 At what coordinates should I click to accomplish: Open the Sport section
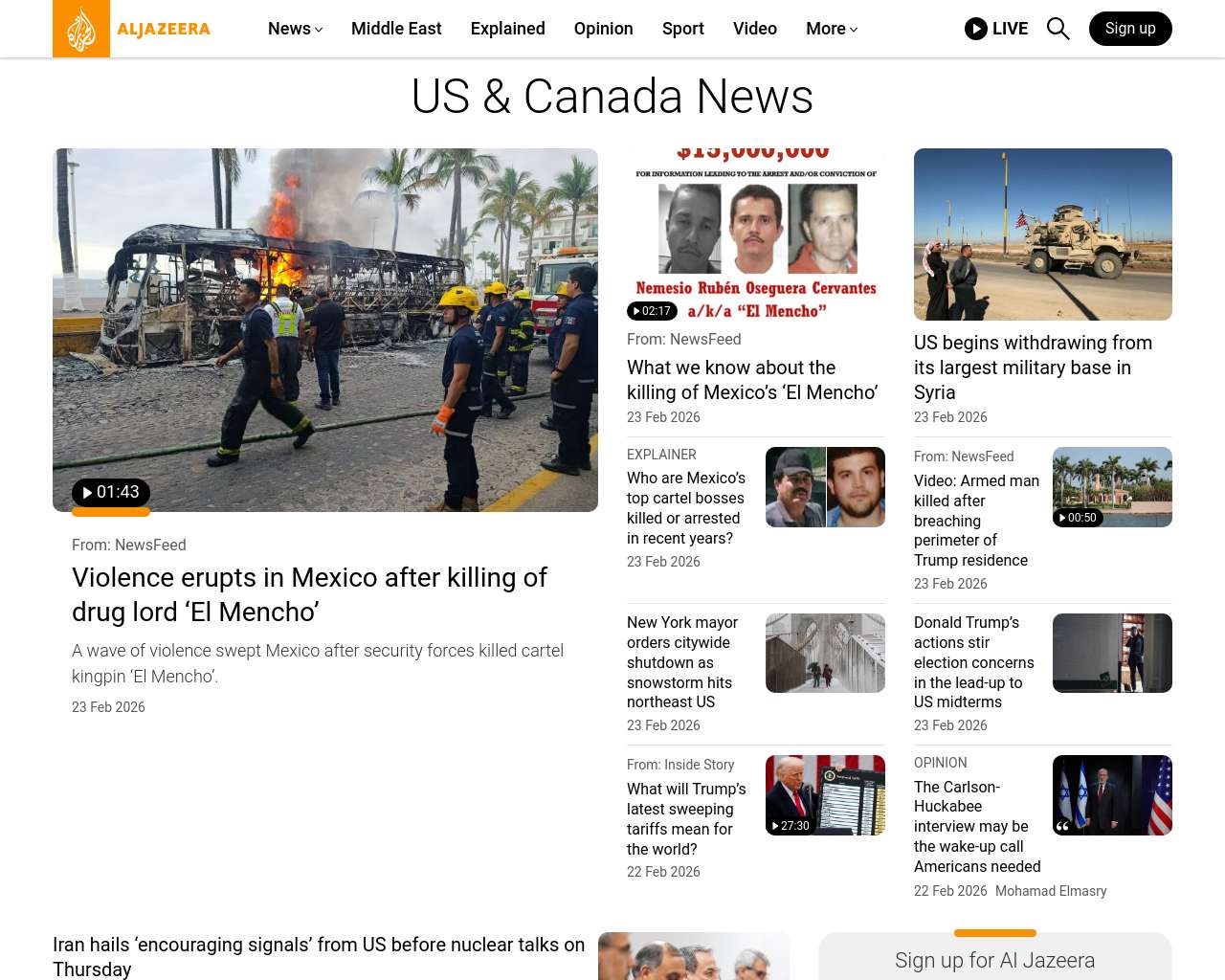point(682,29)
